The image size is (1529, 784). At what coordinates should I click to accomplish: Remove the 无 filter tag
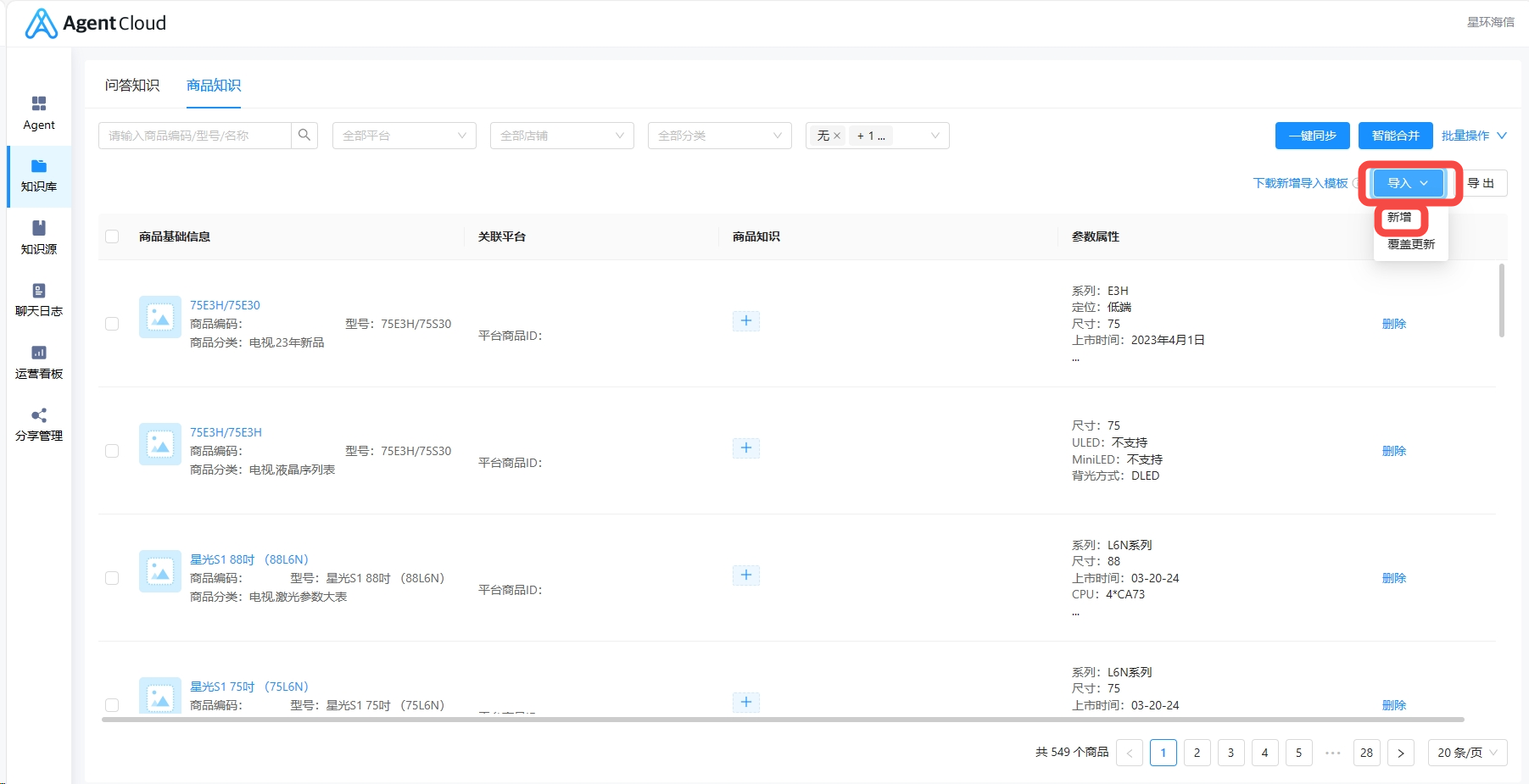pos(837,136)
